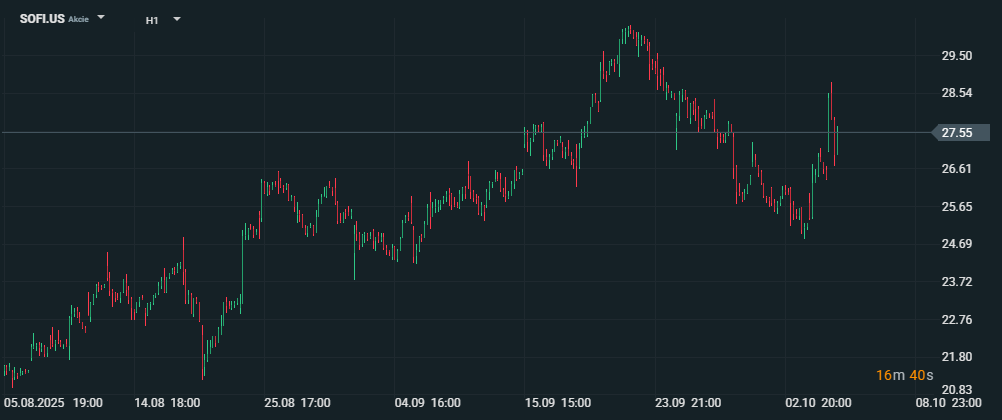Click the candle countdown timer 16m 40s

click(905, 374)
